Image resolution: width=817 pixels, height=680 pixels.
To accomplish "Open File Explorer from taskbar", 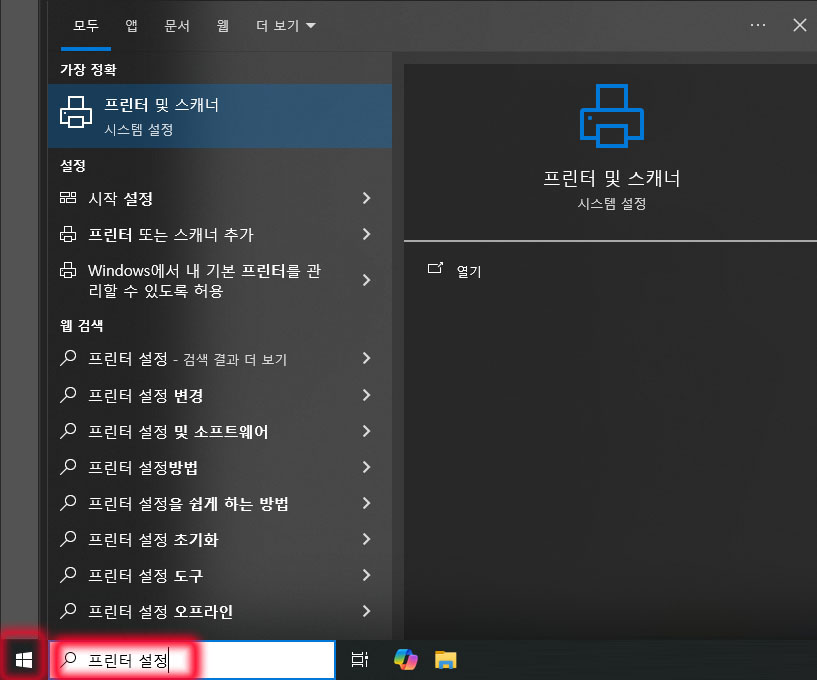I will coord(445,660).
